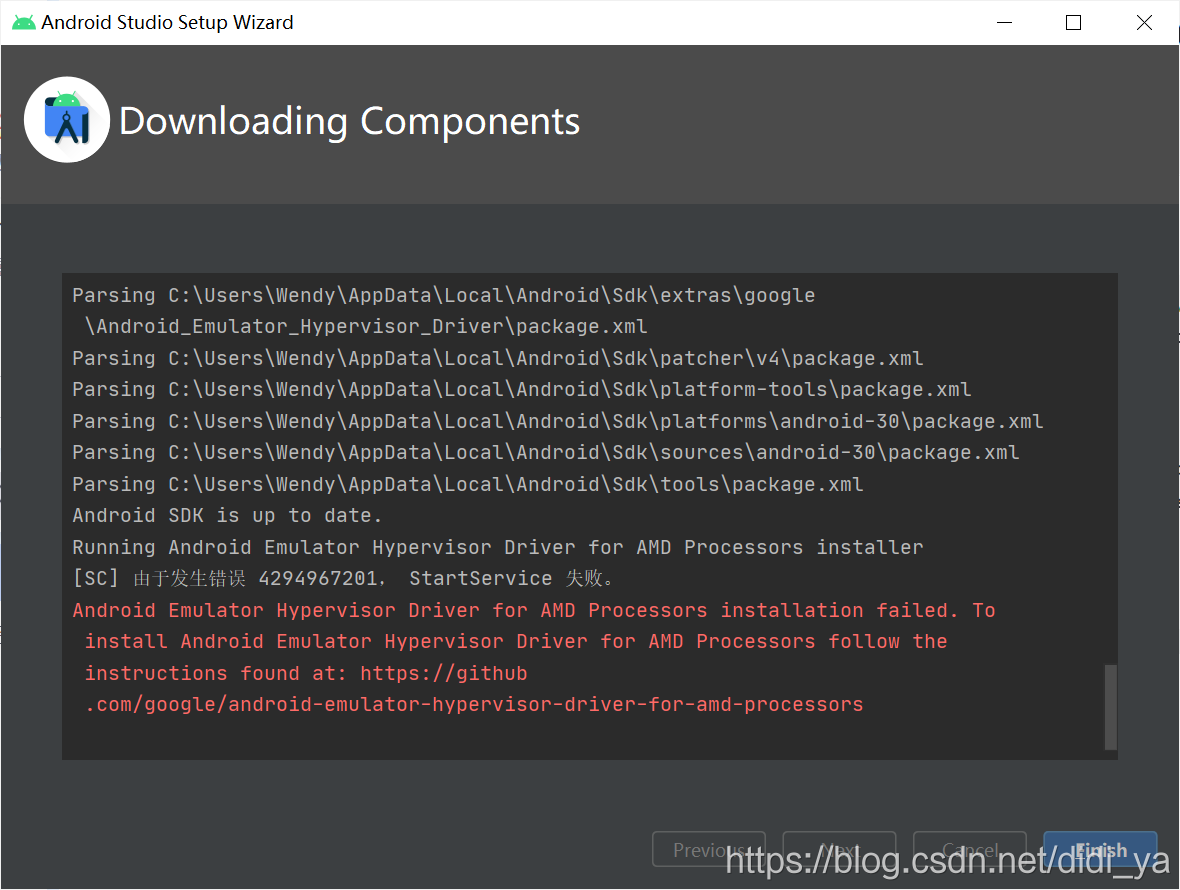Viewport: 1180px width, 890px height.
Task: Click the 'platform-tools\package.xml' parsing line
Action: click(x=522, y=389)
